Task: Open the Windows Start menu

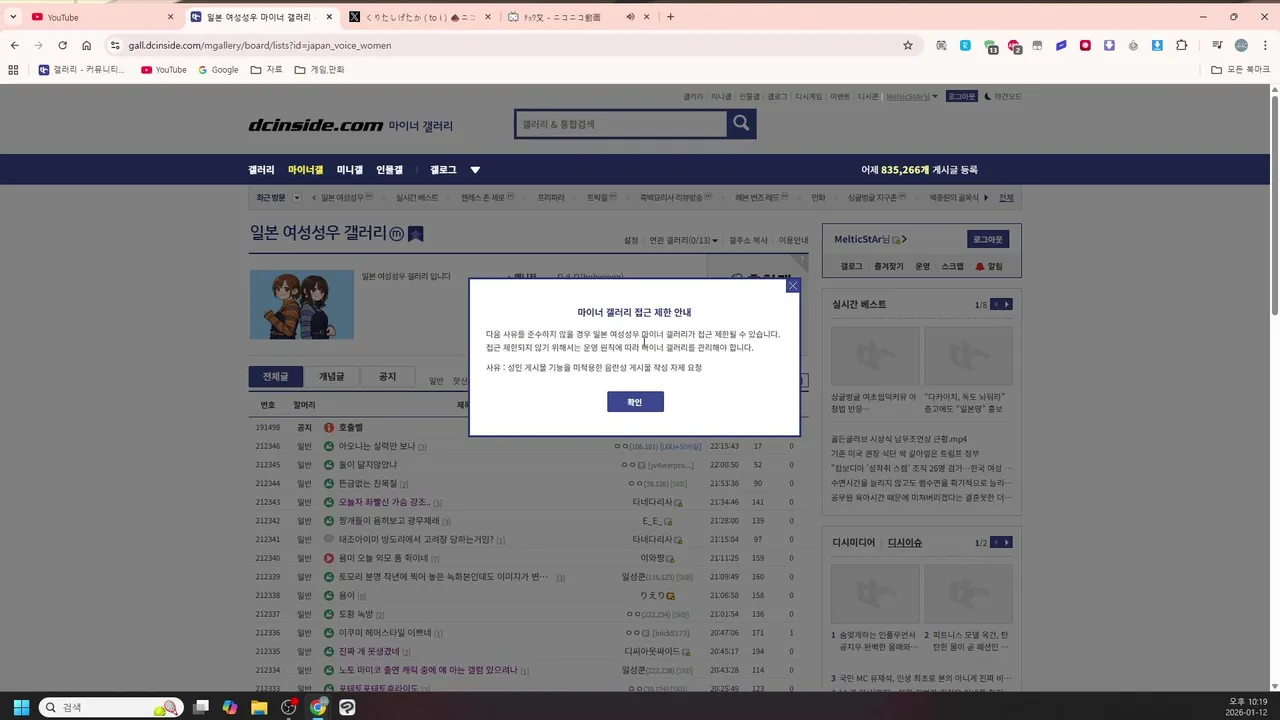Action: 21,707
